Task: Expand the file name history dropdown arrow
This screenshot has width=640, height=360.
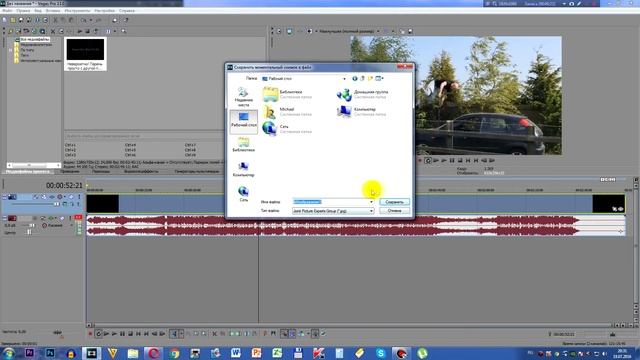Action: (371, 202)
